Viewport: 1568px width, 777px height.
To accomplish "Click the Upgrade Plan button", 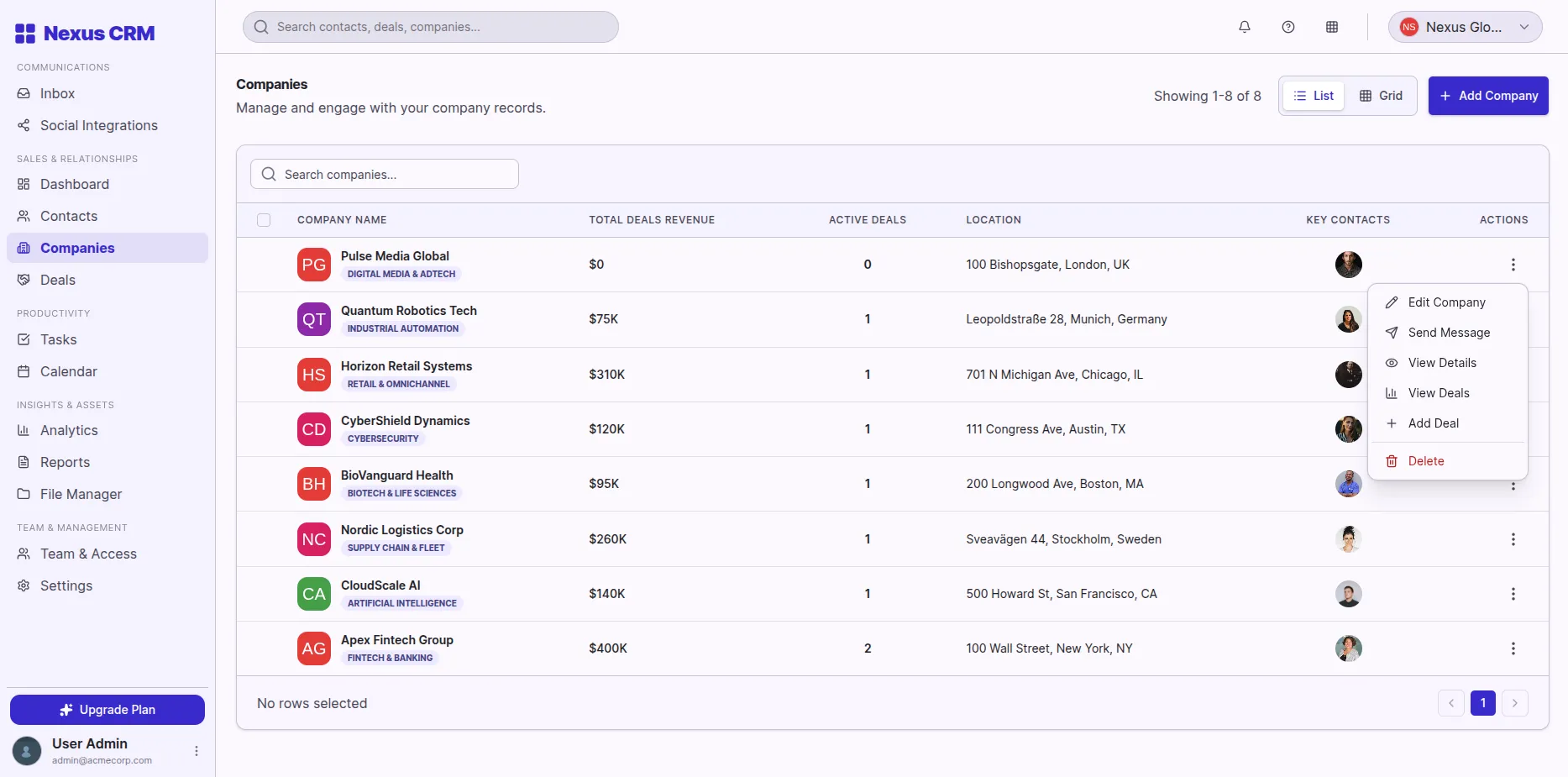I will 108,710.
